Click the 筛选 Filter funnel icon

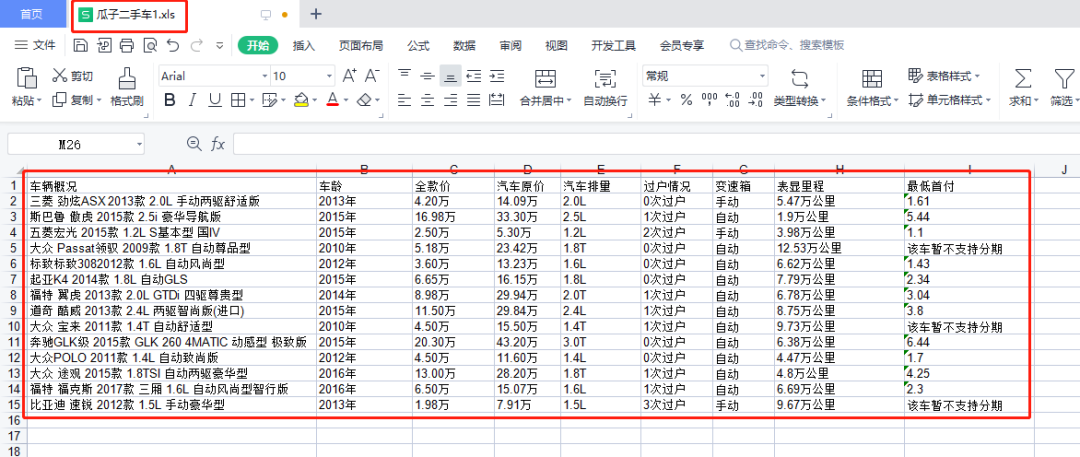[x=1065, y=78]
